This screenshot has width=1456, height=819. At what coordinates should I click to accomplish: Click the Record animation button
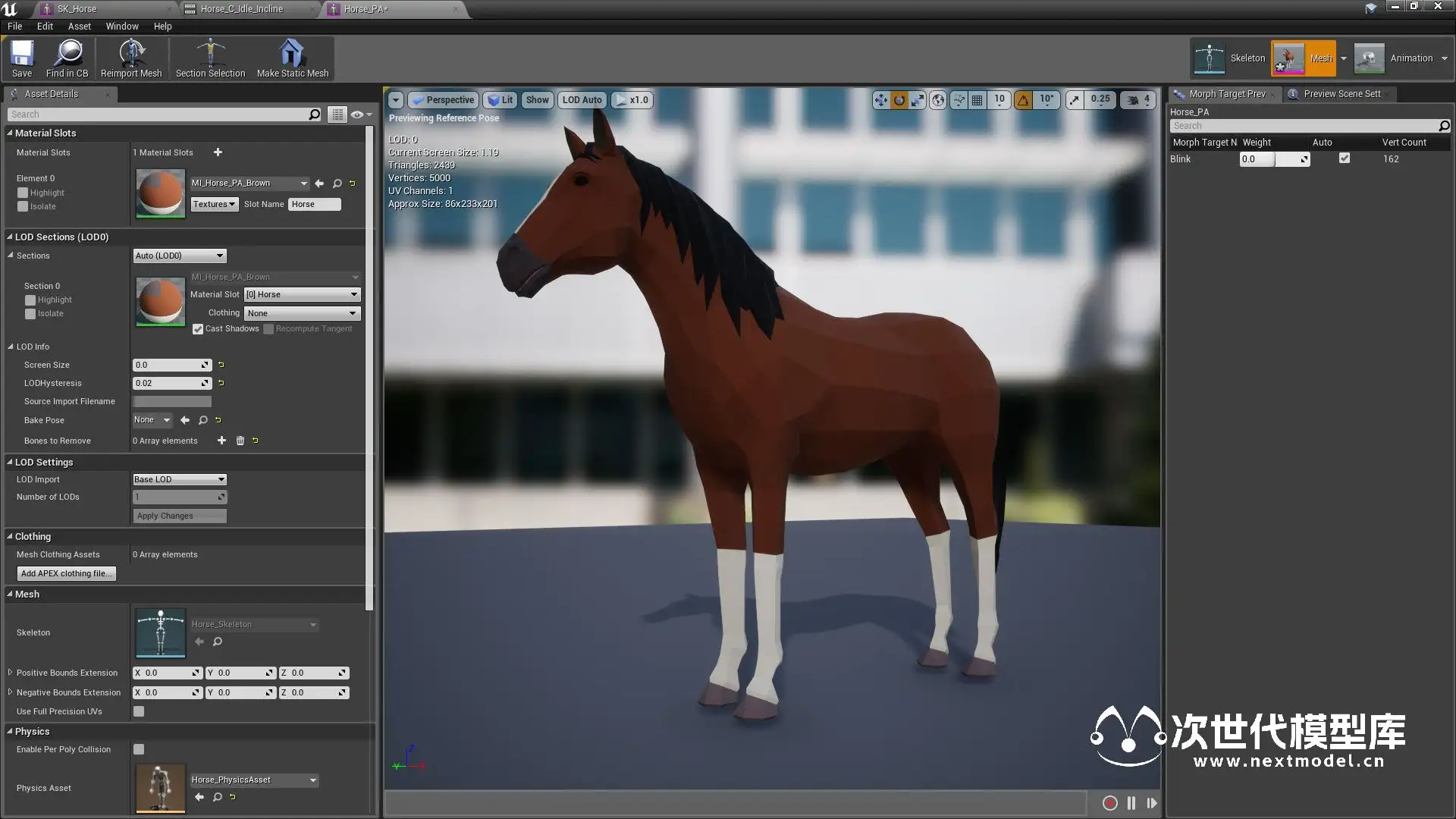pyautogui.click(x=1109, y=803)
